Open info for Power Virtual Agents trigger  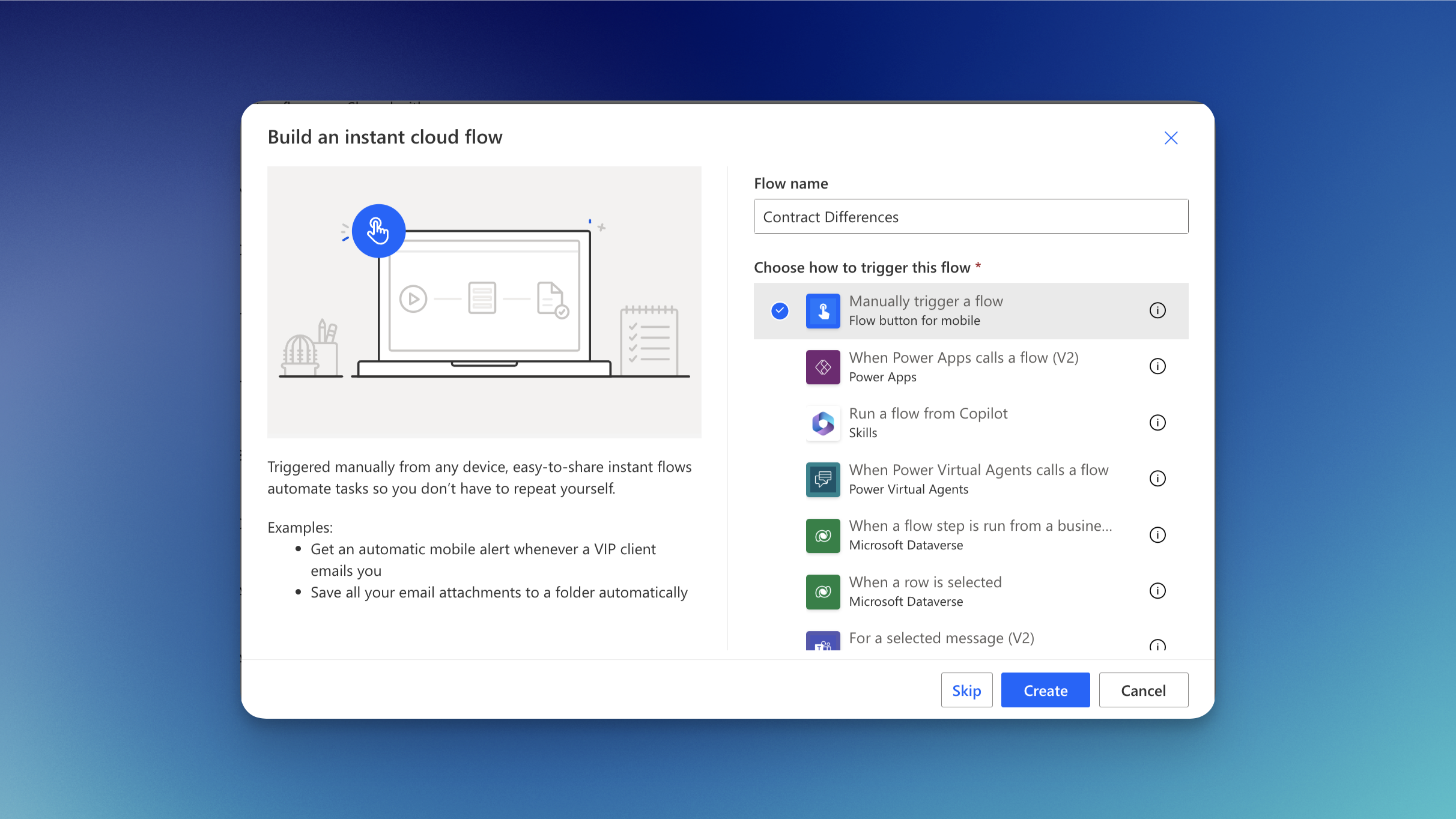(1157, 479)
